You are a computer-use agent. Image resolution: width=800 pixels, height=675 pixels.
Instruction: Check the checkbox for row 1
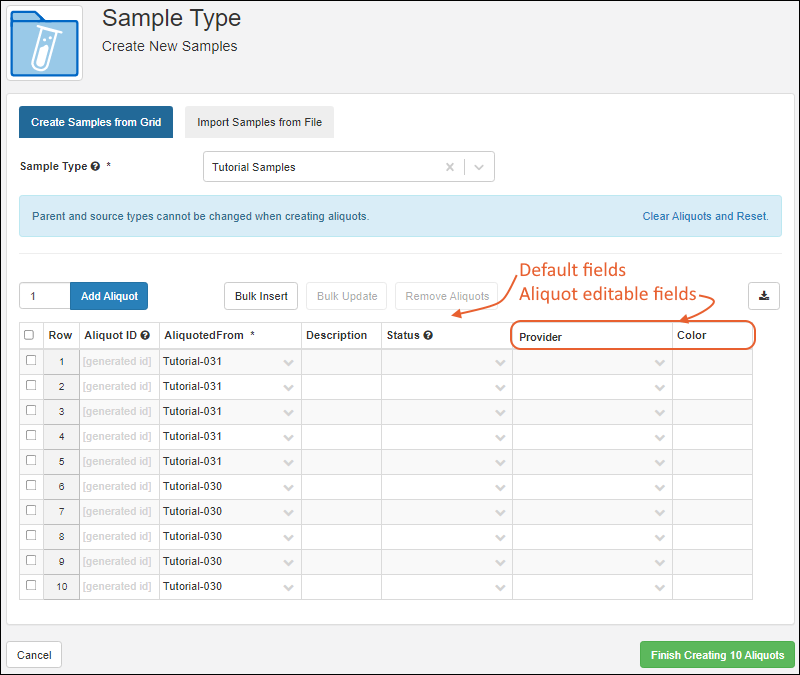point(31,361)
